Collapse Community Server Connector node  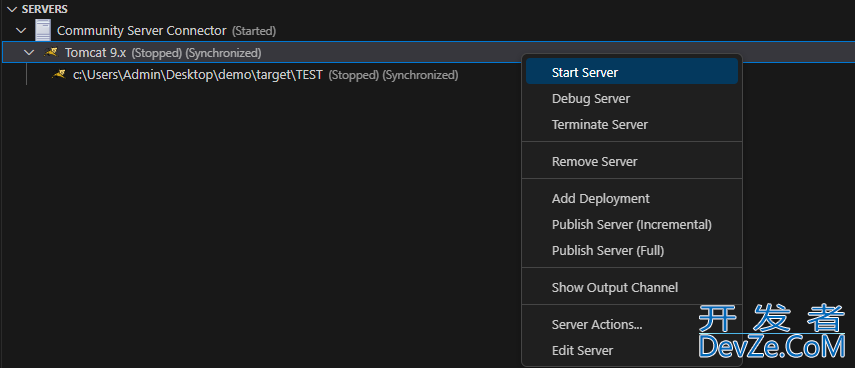click(21, 31)
